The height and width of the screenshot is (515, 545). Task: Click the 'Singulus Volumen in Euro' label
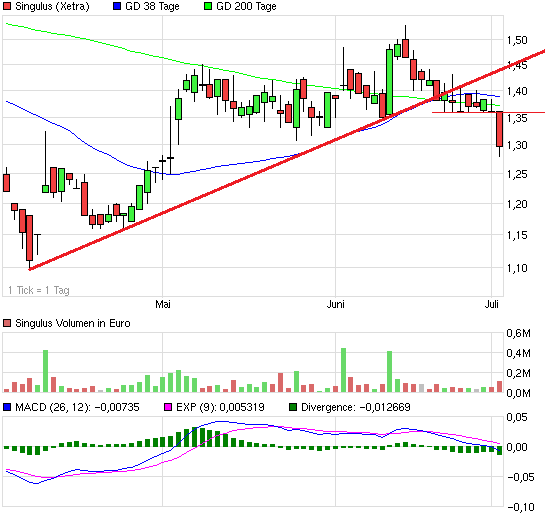pyautogui.click(x=73, y=323)
